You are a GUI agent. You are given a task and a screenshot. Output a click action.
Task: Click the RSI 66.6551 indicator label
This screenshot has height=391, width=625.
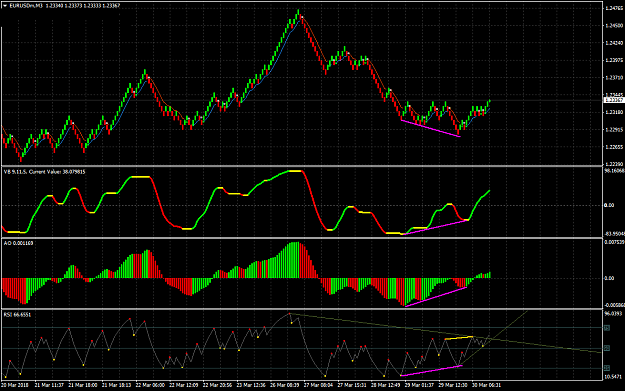18,315
